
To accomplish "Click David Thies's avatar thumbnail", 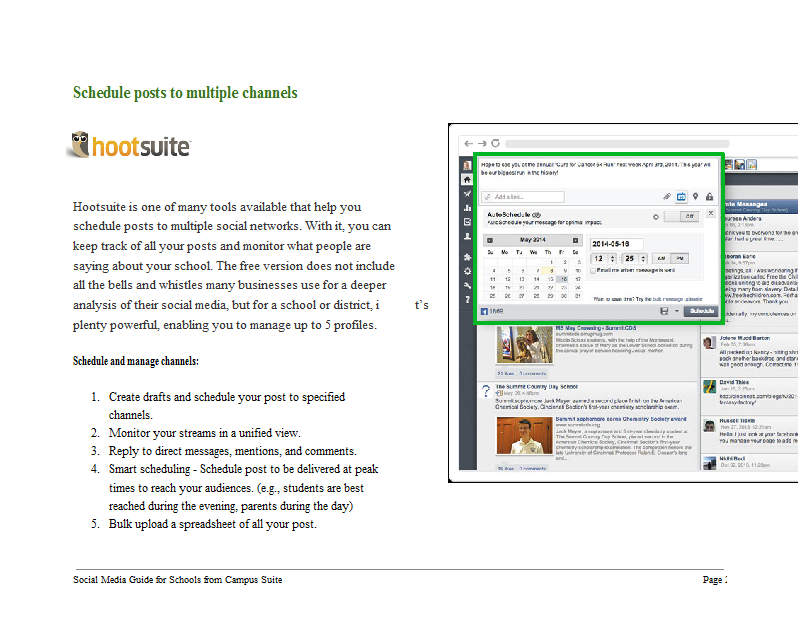I will 709,387.
